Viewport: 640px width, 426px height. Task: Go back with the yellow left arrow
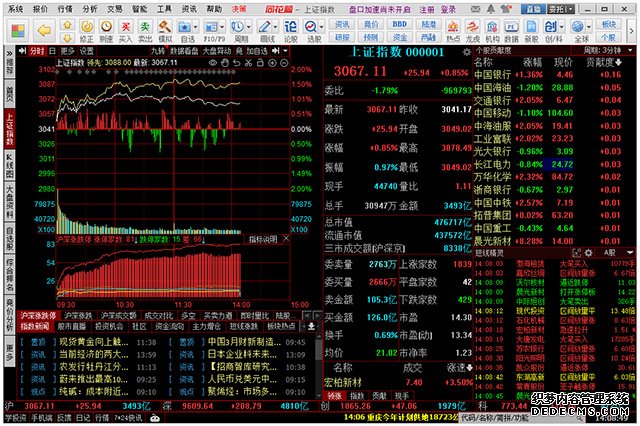[x=44, y=31]
